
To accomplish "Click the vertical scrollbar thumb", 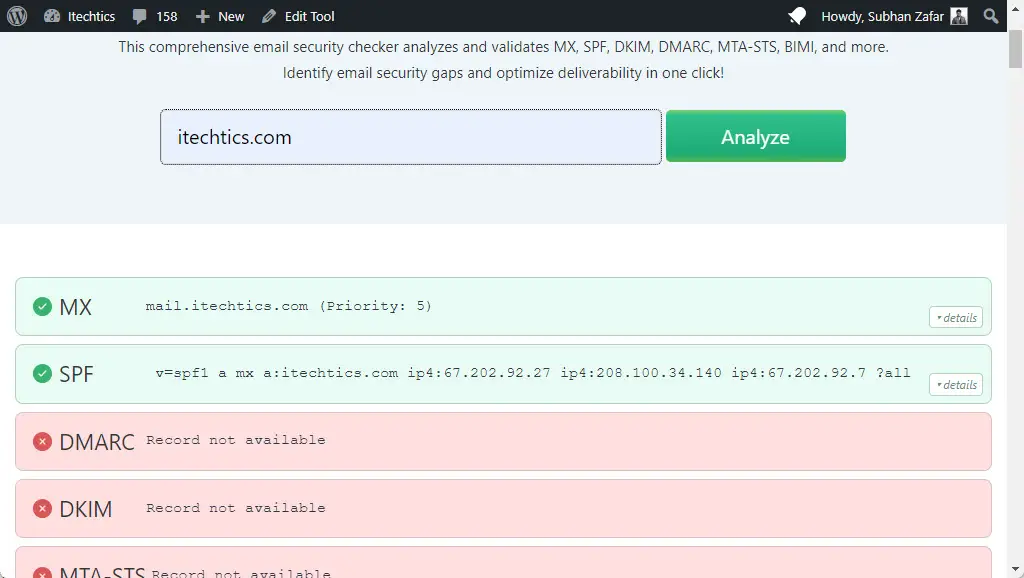I will 1015,49.
